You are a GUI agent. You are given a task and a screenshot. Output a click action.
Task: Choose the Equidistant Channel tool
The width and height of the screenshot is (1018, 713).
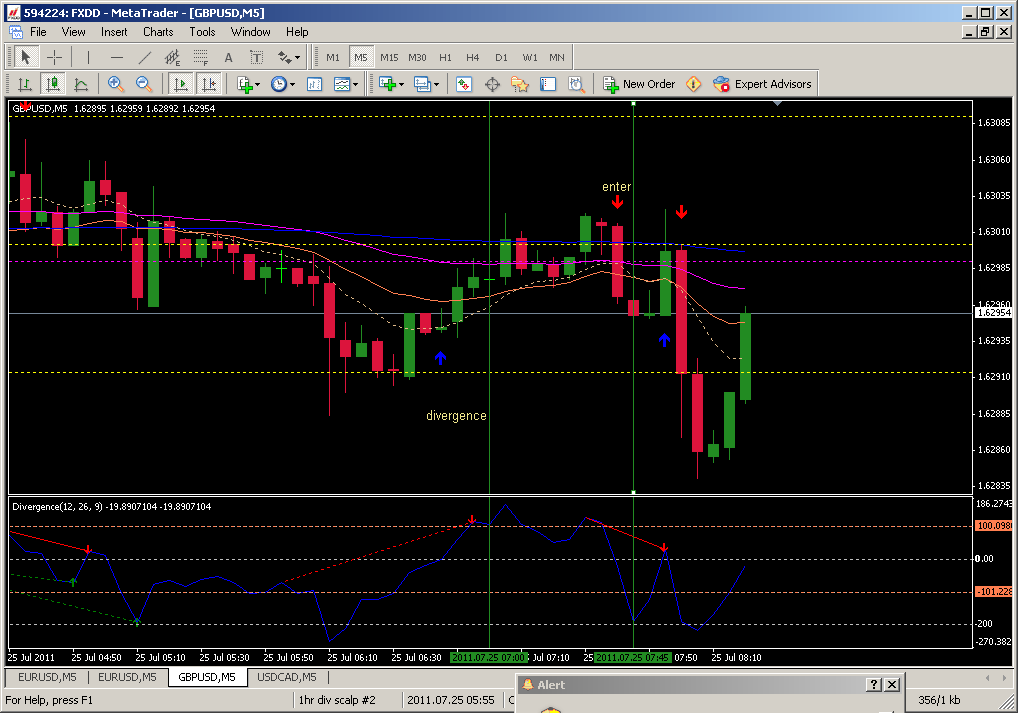(172, 57)
